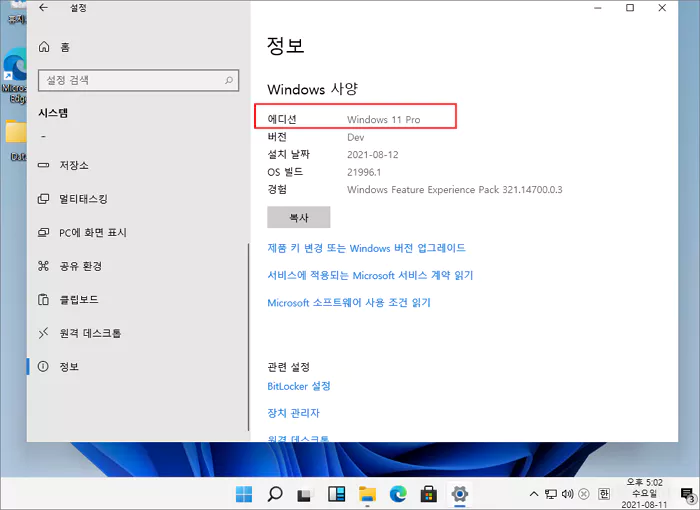Click the sidebar vertical scrollbar
This screenshot has height=510, width=700.
click(x=248, y=337)
